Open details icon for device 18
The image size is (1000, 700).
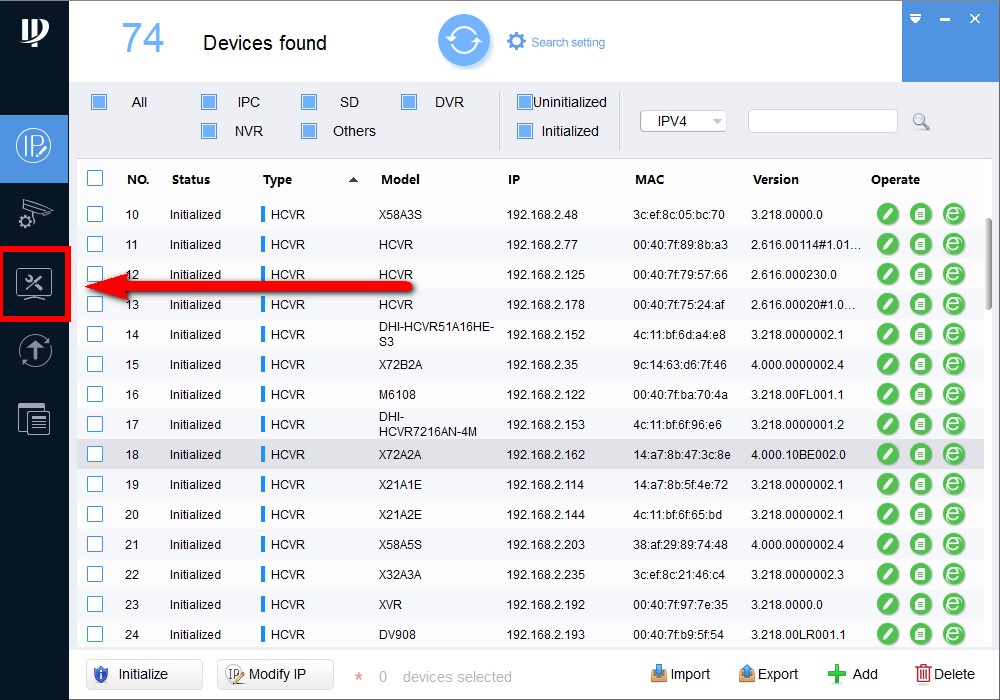[x=921, y=454]
